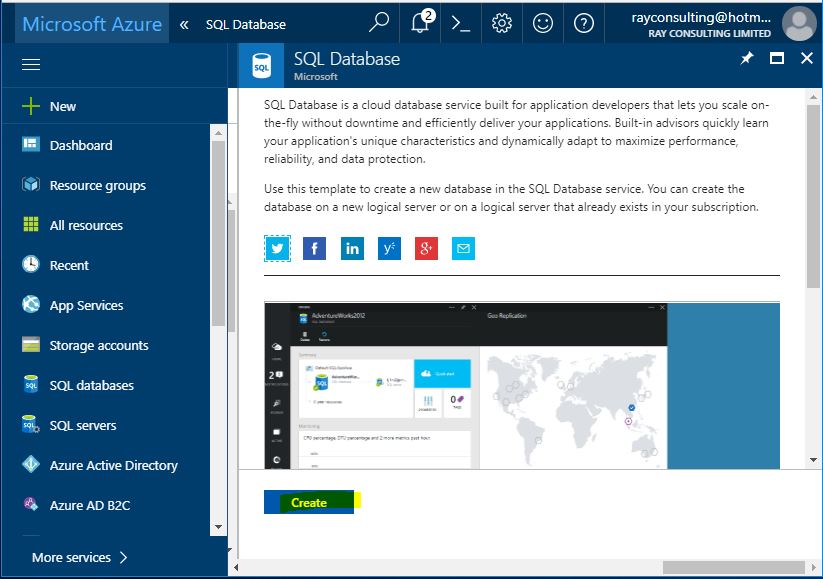Click the Recent clock icon
The height and width of the screenshot is (579, 823).
point(31,264)
